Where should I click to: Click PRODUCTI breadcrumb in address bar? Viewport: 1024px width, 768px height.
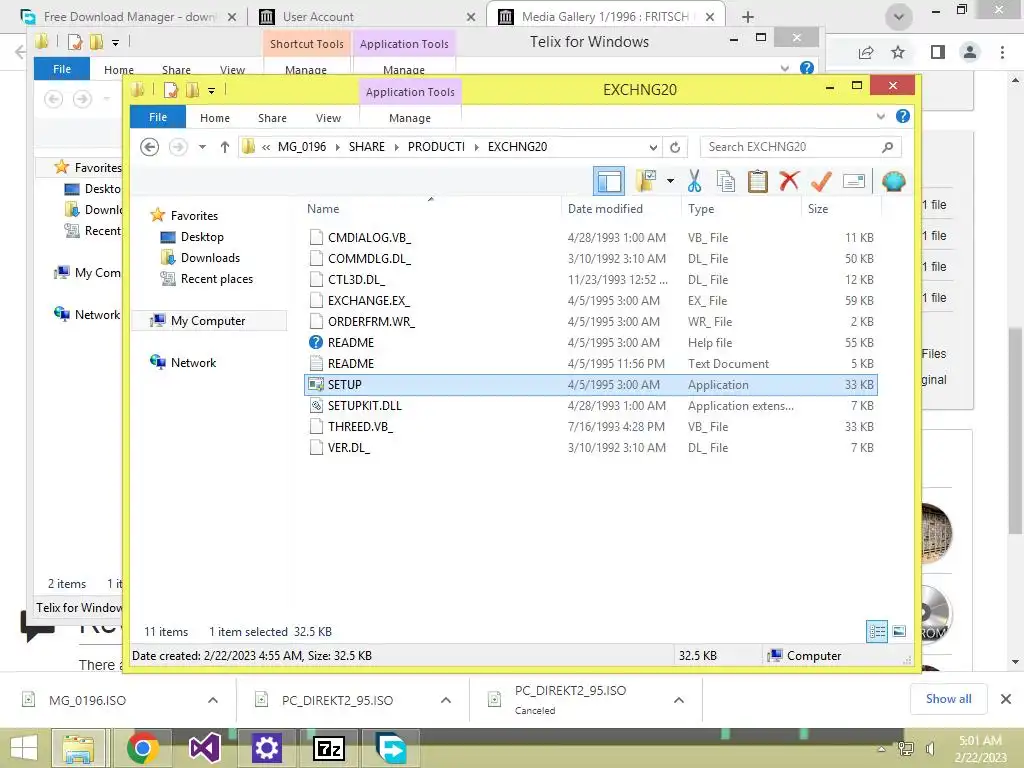point(436,147)
